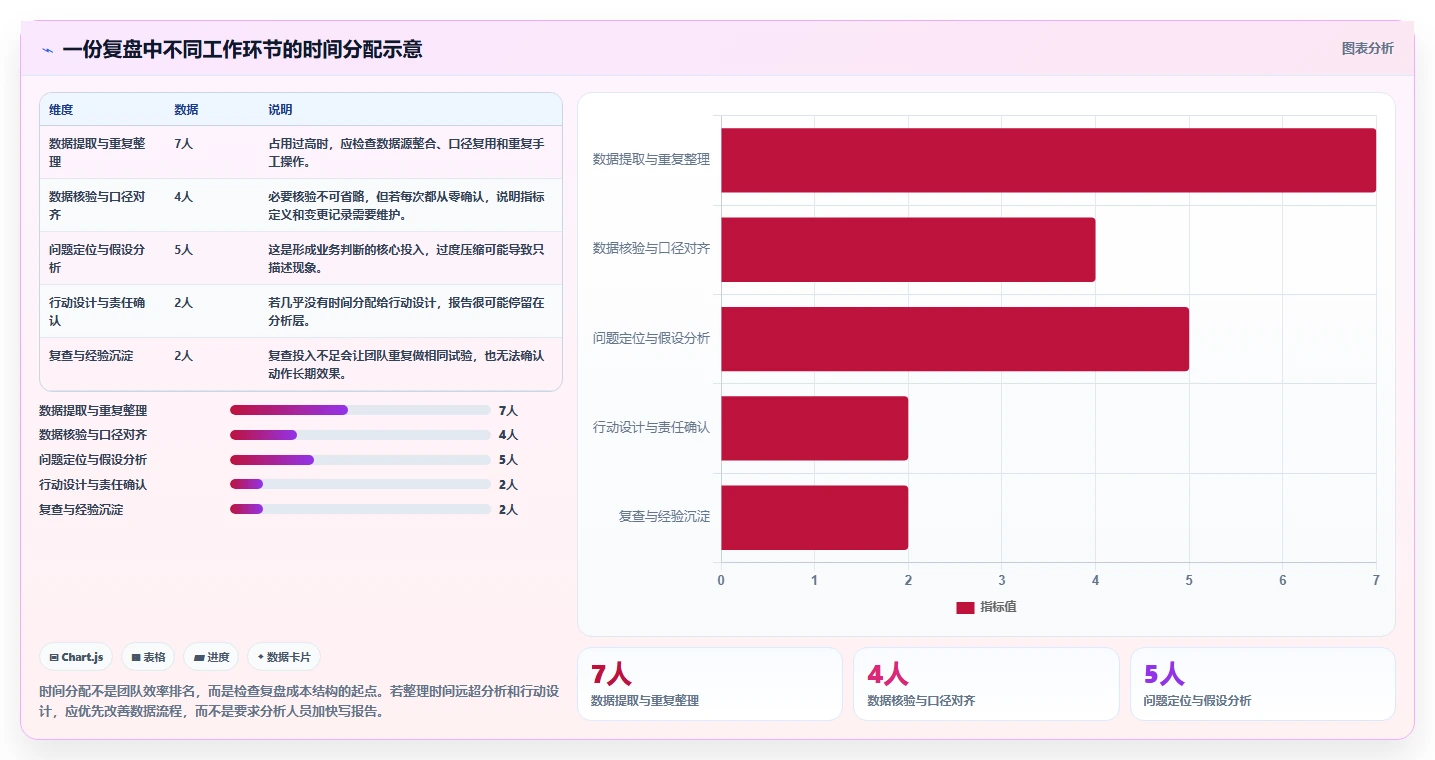This screenshot has height=760, width=1435.
Task: Click the footer note starting 时间分配不是团队效率排名
Action: [299, 702]
